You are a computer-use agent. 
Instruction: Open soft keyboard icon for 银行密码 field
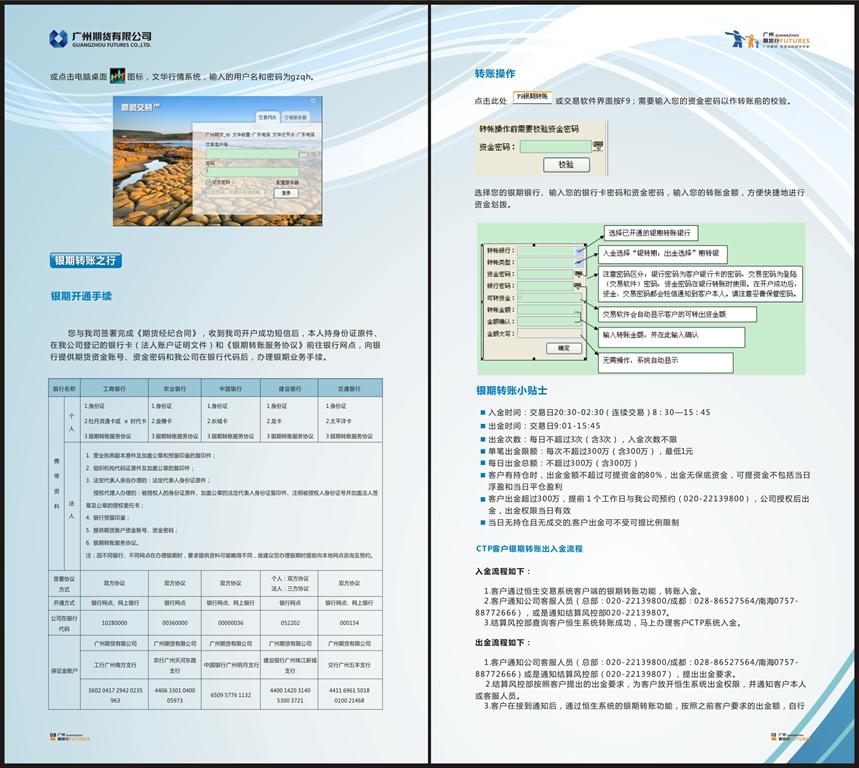(x=579, y=285)
